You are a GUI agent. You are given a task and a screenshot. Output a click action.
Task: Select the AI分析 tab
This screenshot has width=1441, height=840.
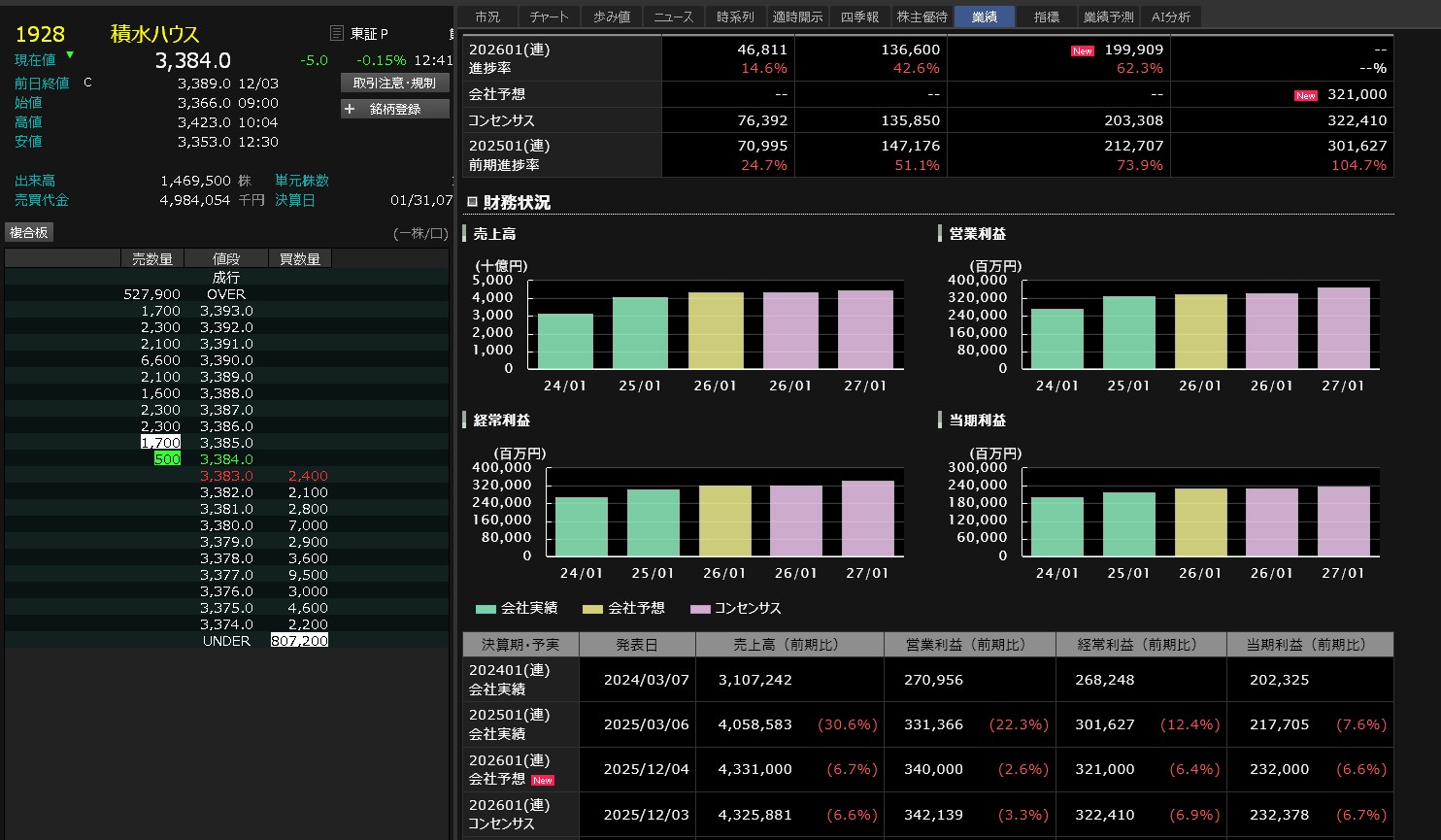(x=1171, y=17)
